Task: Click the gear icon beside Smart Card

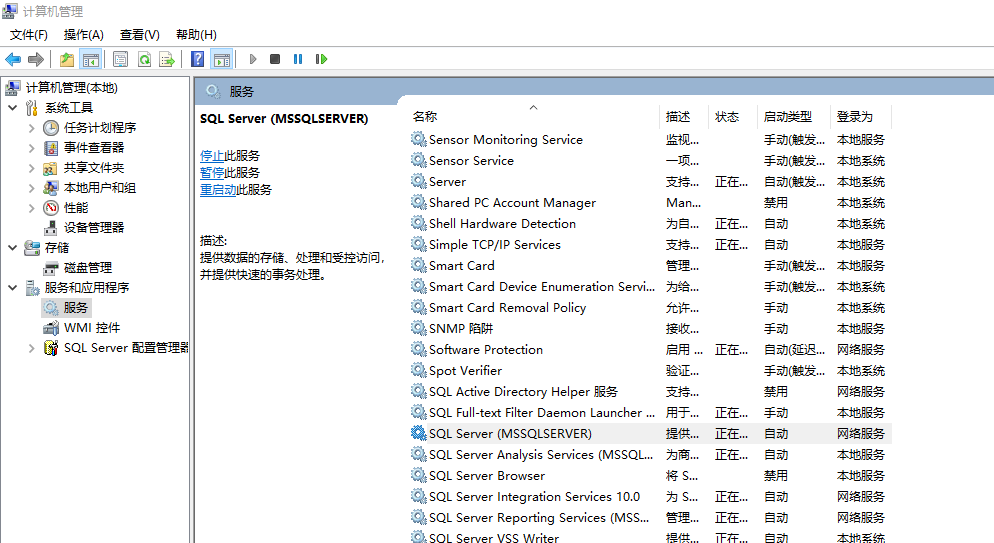Action: tap(418, 265)
